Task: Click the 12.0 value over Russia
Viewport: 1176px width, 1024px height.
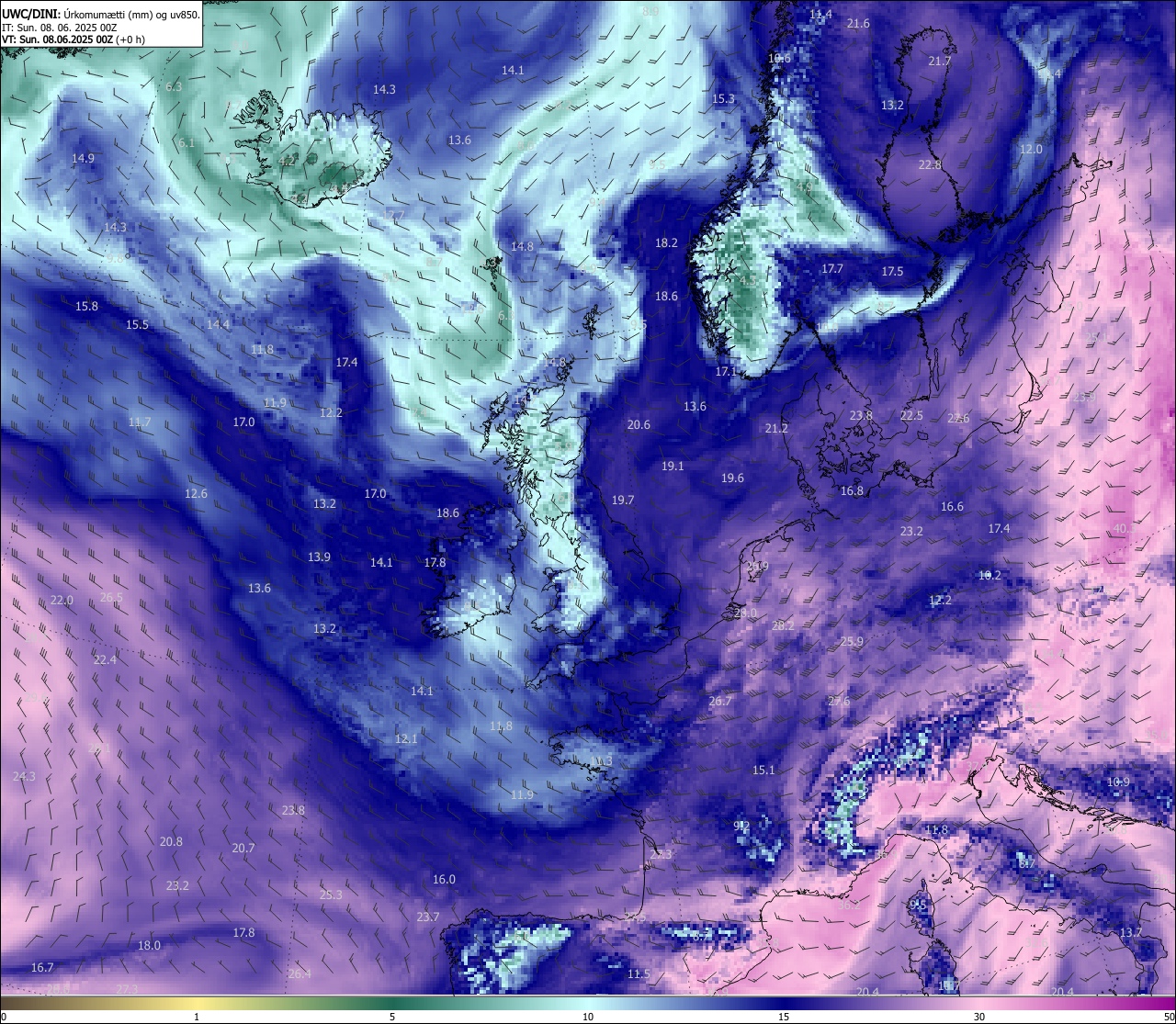Action: point(1031,149)
